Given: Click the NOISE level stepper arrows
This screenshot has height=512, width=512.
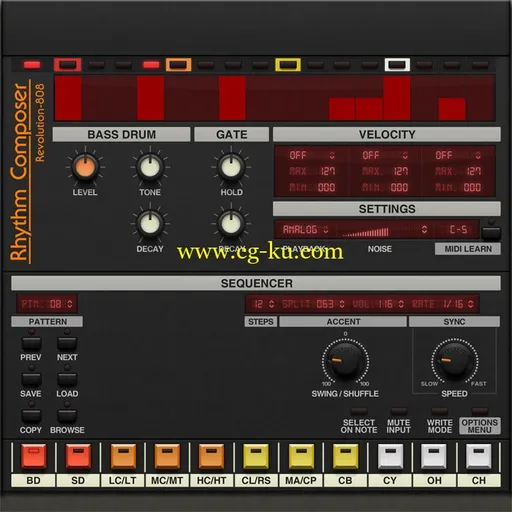Looking at the screenshot, I should click(424, 229).
